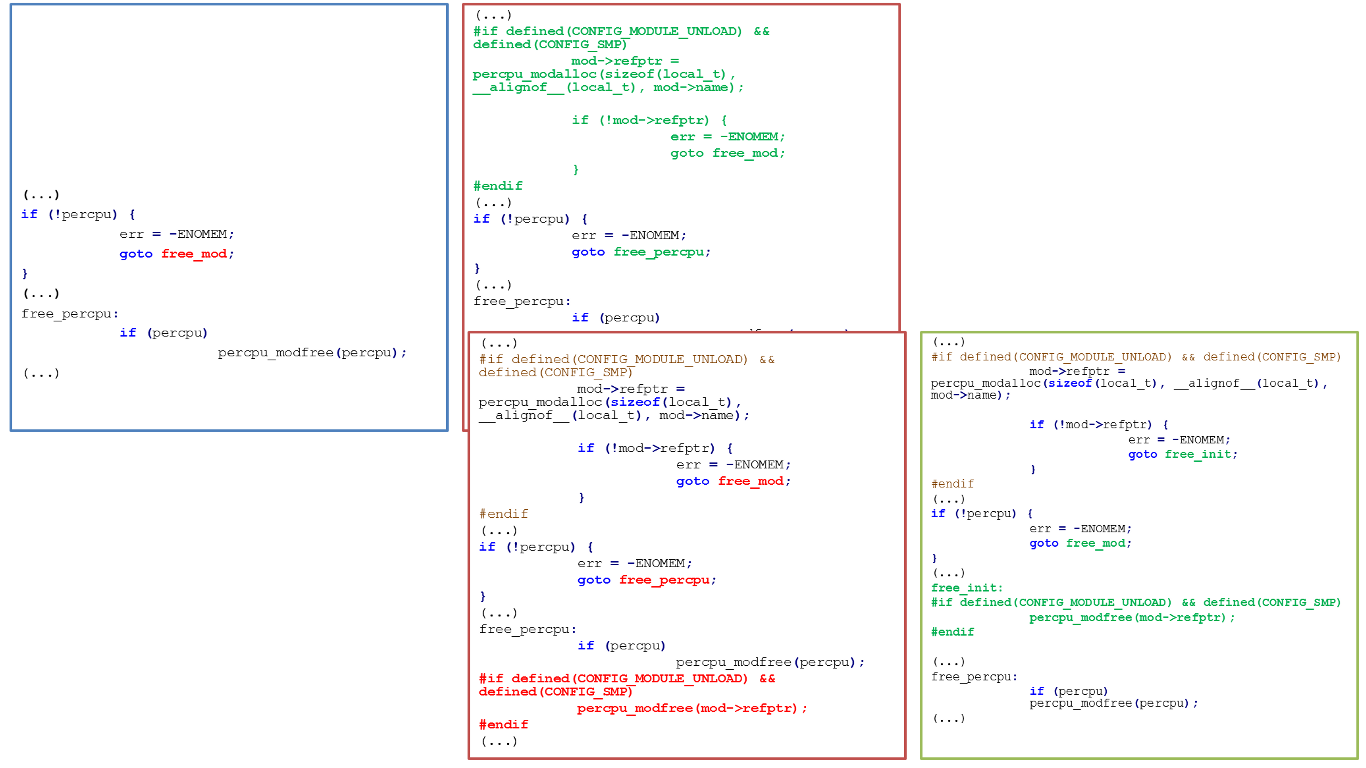Click green #endif in the green box
1366x768 pixels.
coord(952,632)
